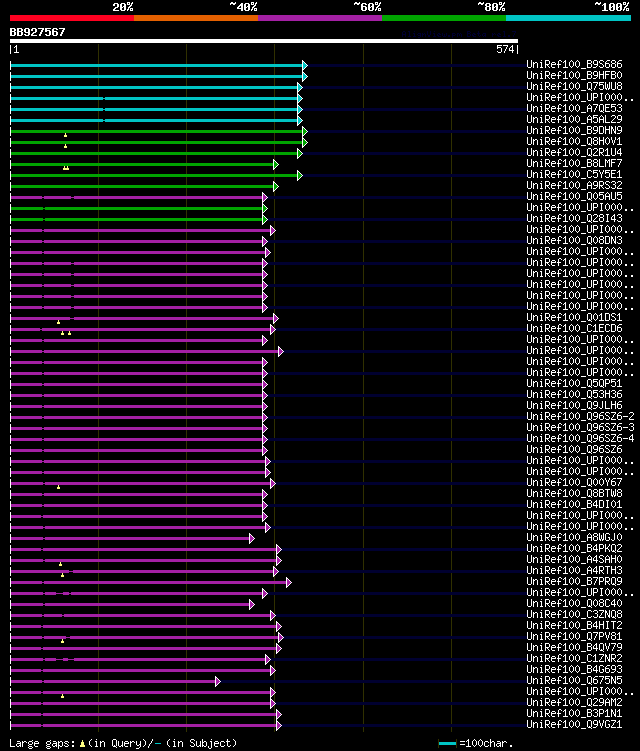Click the arrowhead ending the UniRef100_C1ZNR2 alignment
This screenshot has width=640, height=751.
pyautogui.click(x=268, y=660)
